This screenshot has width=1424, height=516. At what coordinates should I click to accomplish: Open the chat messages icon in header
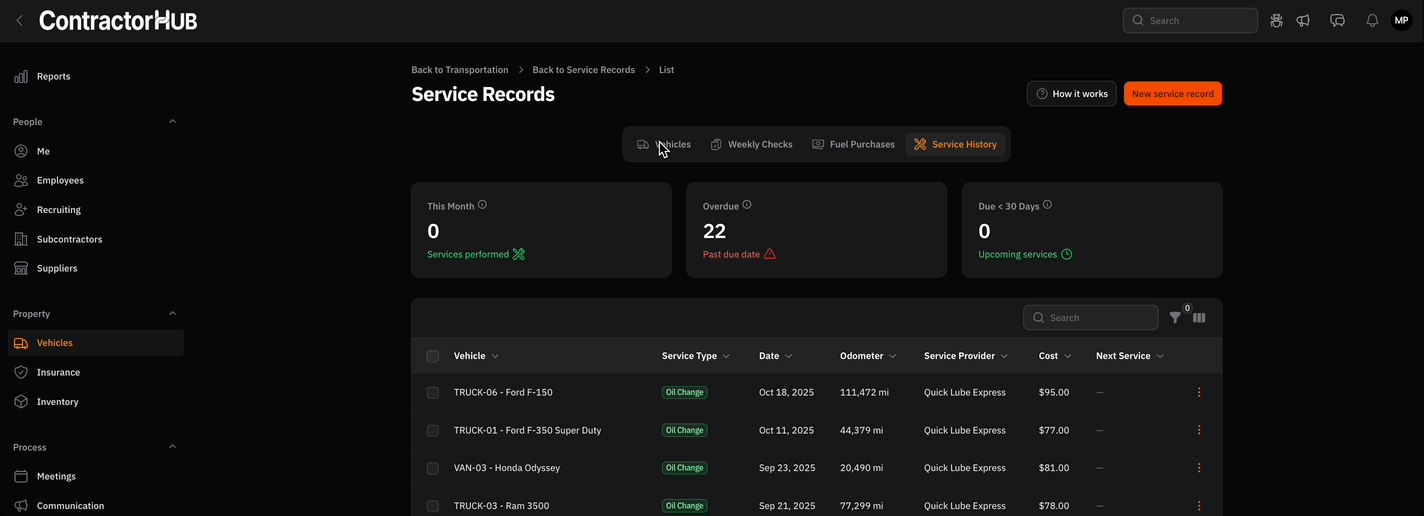click(1337, 20)
